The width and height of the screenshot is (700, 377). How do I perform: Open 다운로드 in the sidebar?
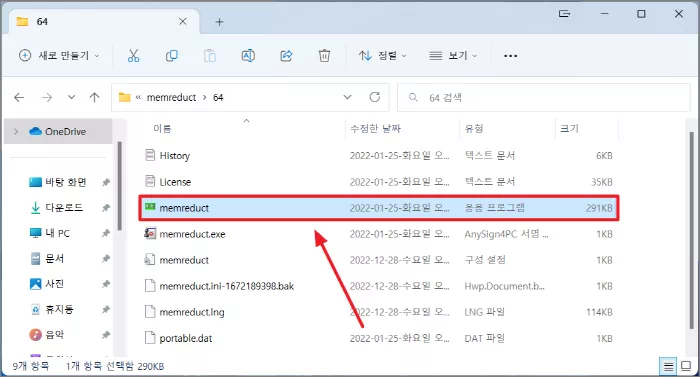[64, 208]
